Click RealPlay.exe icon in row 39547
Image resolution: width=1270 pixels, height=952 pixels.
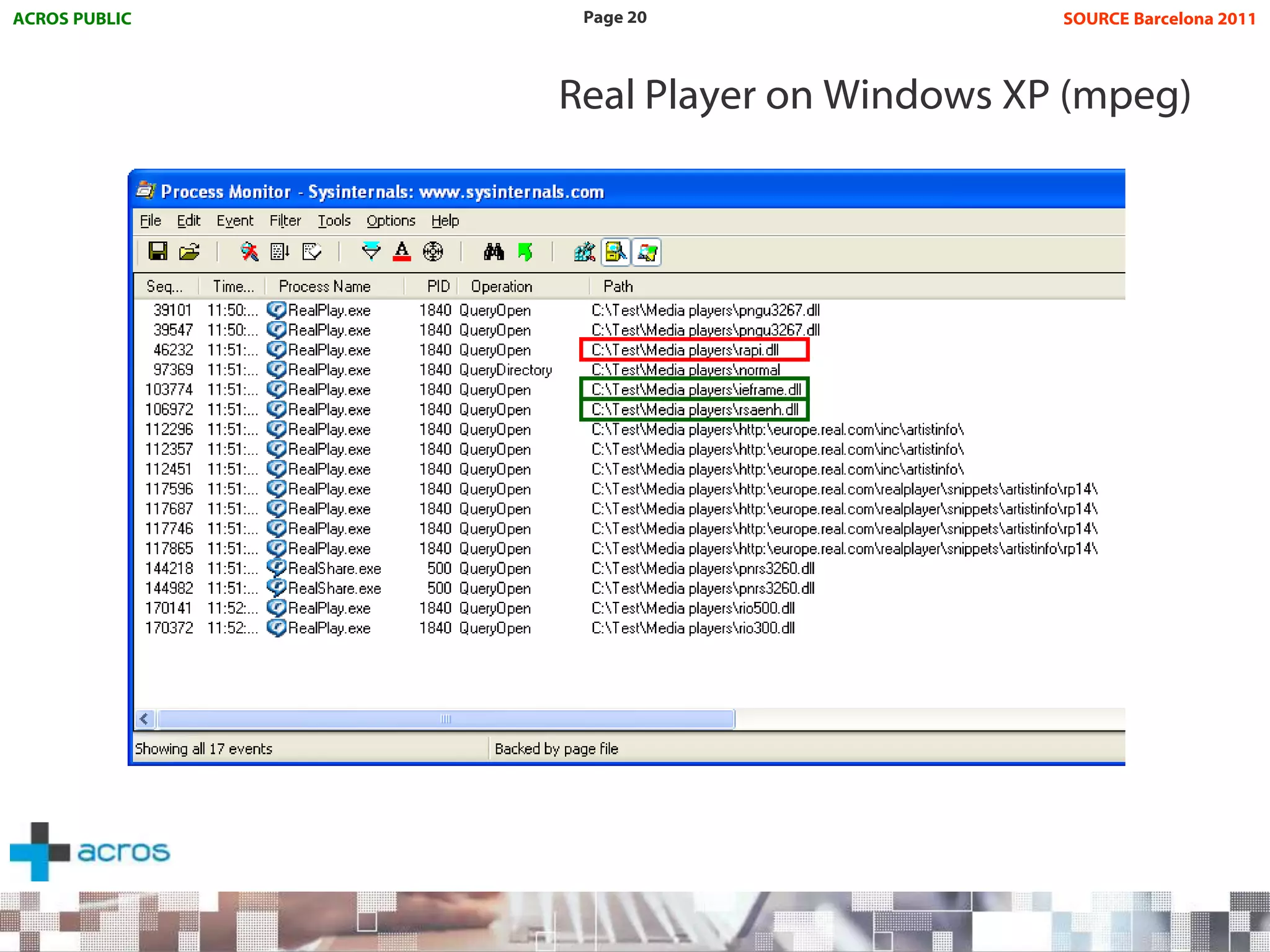277,330
